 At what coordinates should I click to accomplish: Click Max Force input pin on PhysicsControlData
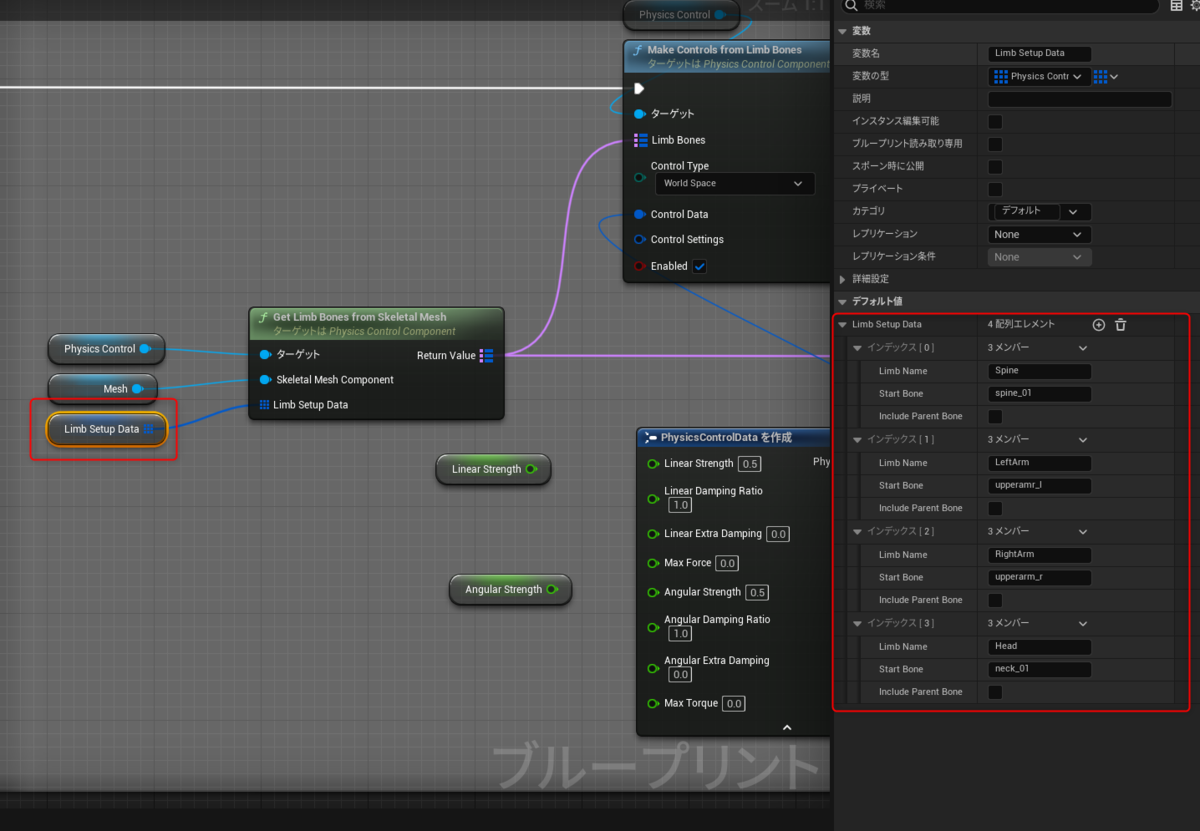[653, 563]
